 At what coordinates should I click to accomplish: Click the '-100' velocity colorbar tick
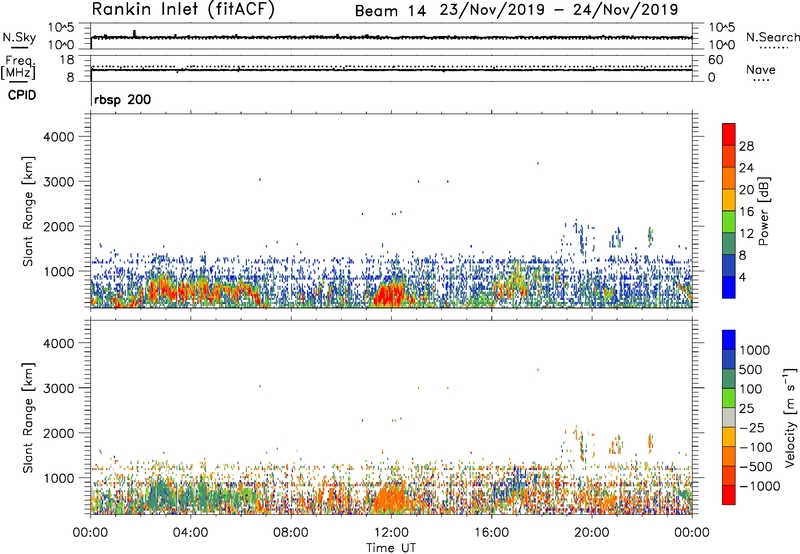click(x=756, y=447)
